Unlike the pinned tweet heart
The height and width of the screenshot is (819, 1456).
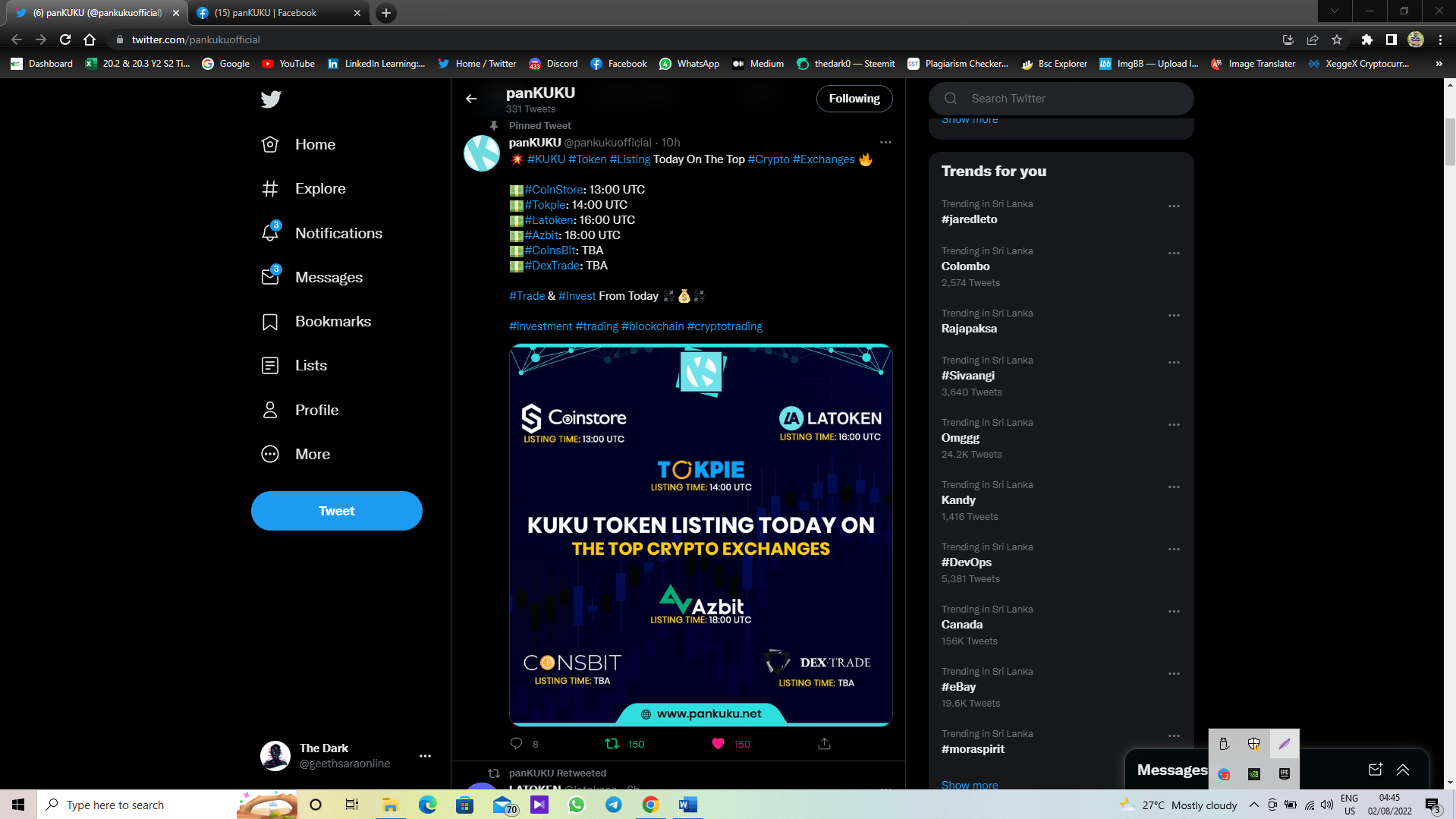718,744
